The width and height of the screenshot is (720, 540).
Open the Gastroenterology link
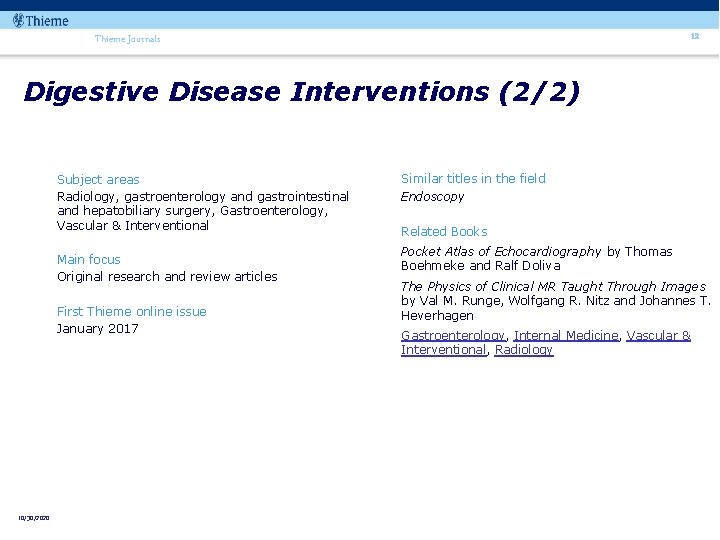coord(453,336)
